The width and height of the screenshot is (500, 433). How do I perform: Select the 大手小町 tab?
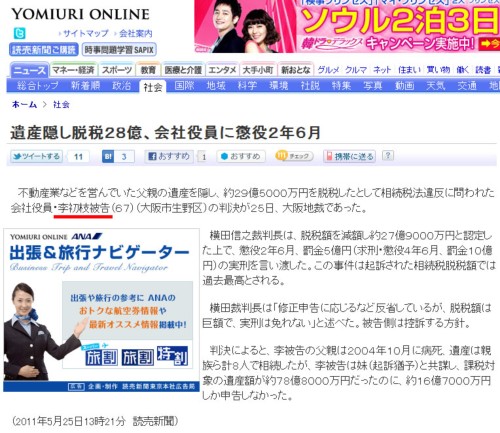coord(258,70)
